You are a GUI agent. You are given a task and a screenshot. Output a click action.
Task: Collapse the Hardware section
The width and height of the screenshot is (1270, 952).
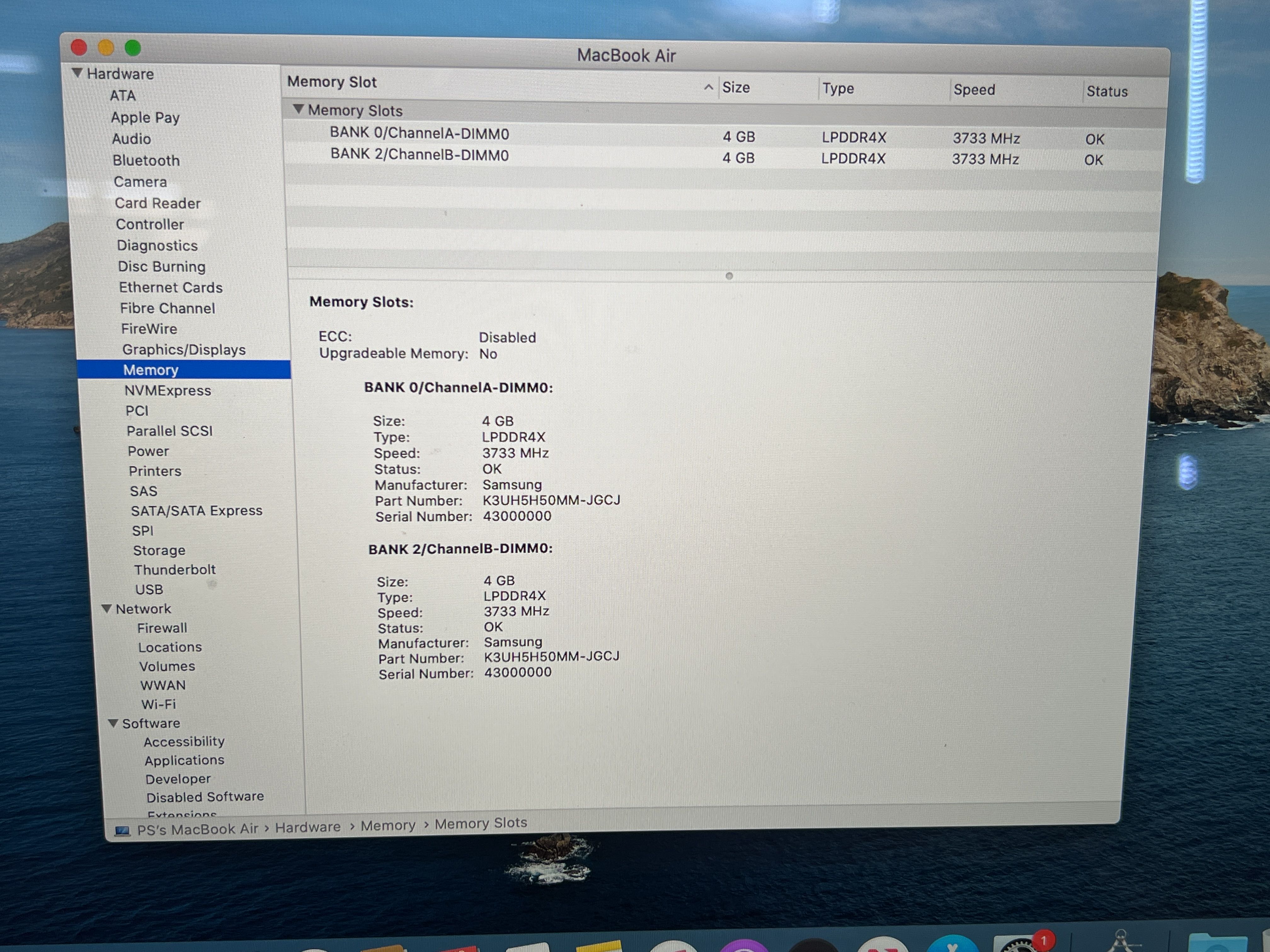coord(77,73)
